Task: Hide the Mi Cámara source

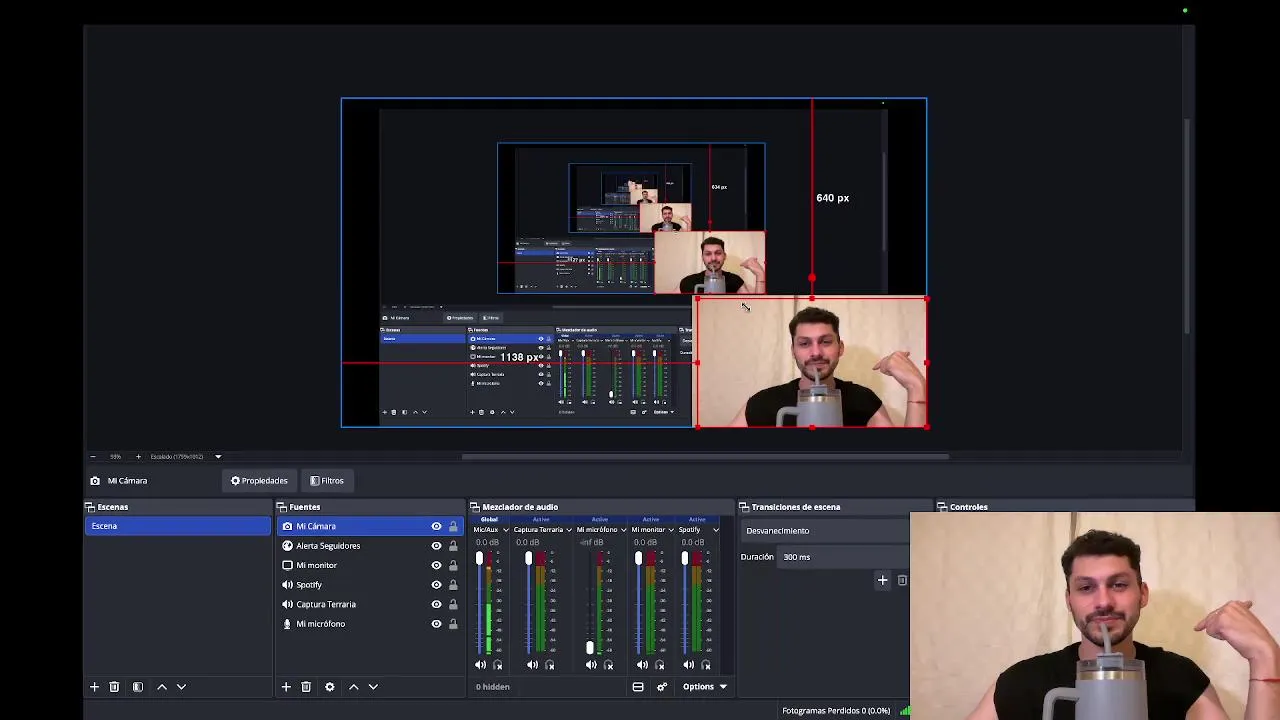Action: coord(436,526)
